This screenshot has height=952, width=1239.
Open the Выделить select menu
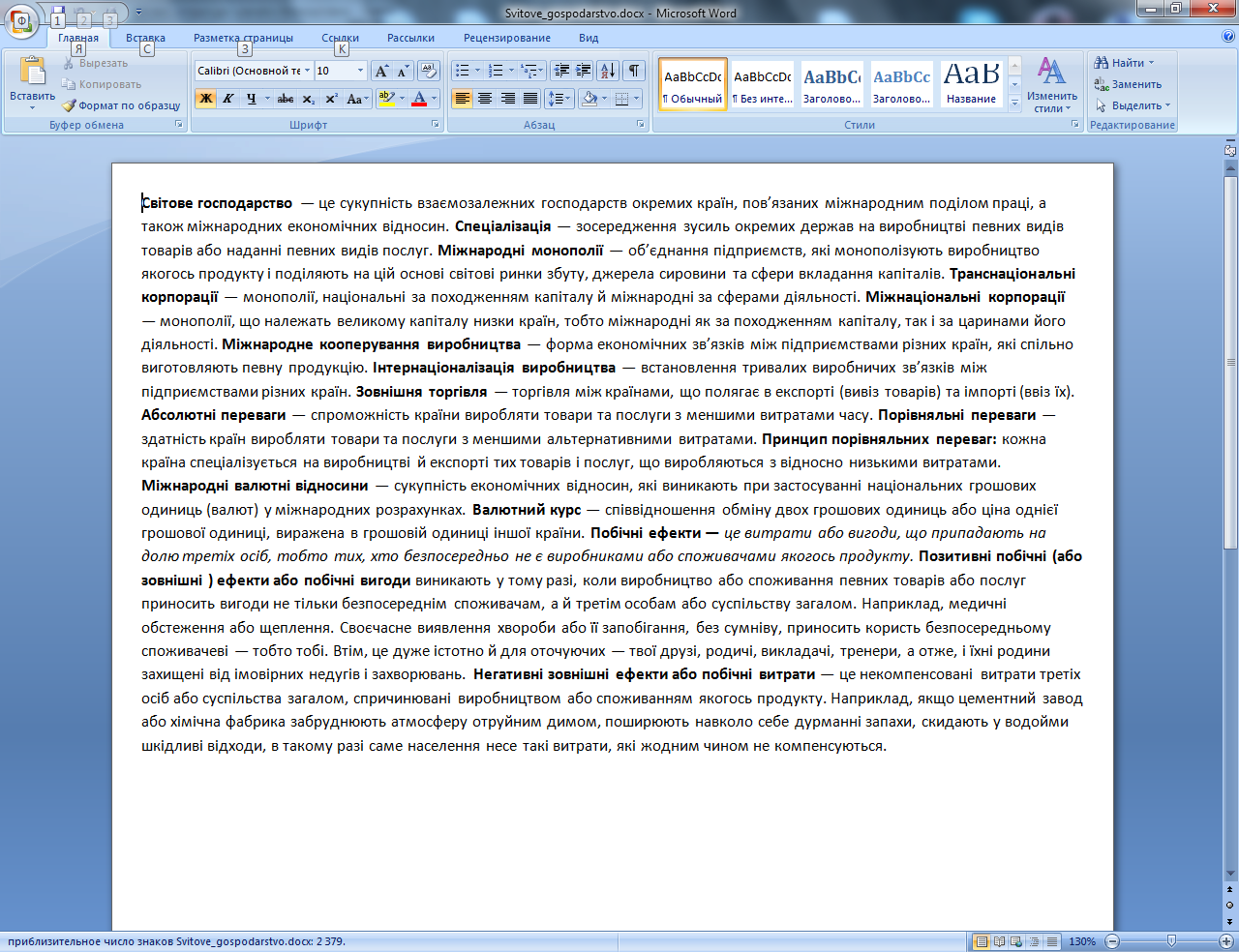(1133, 105)
